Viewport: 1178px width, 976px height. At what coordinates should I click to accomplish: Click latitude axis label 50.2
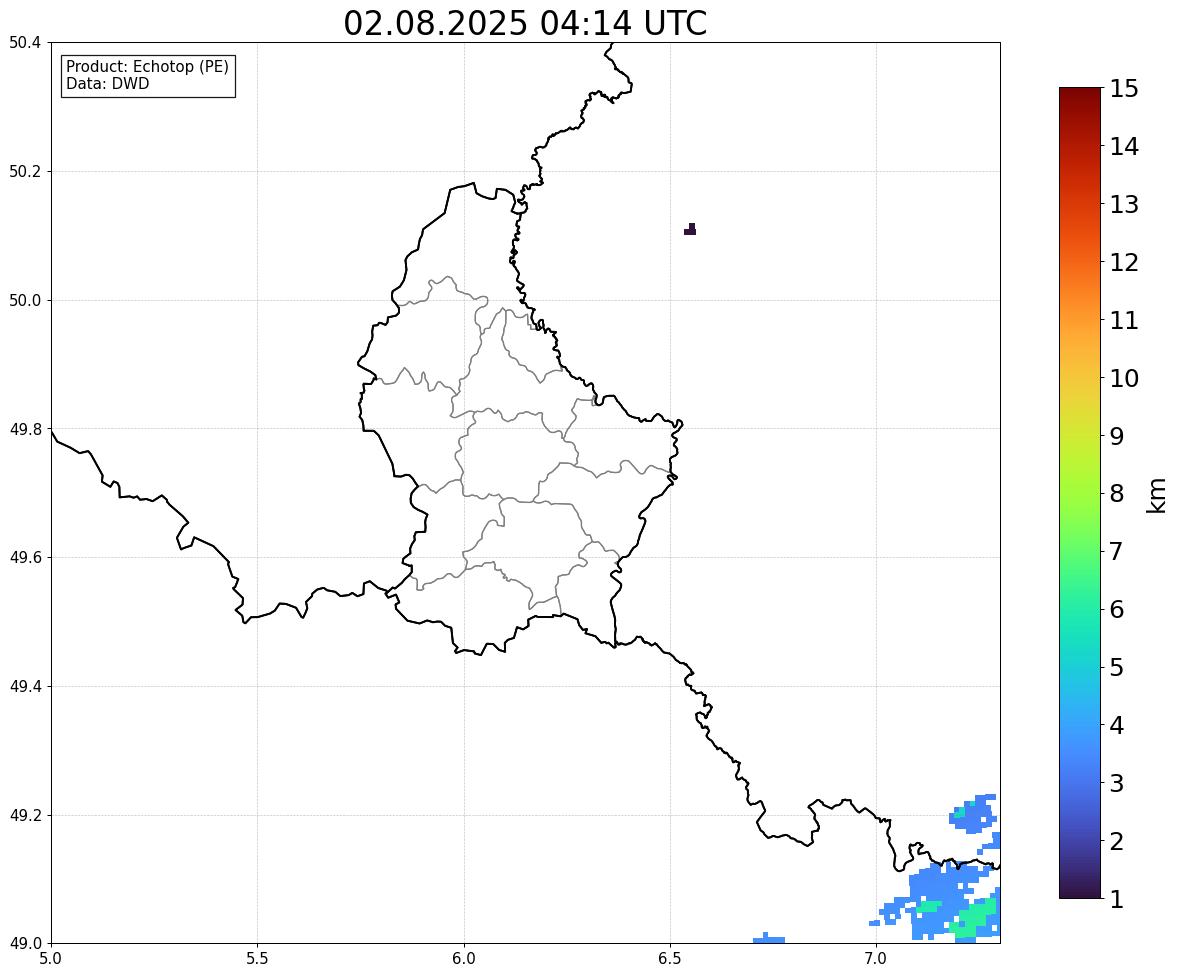point(25,171)
